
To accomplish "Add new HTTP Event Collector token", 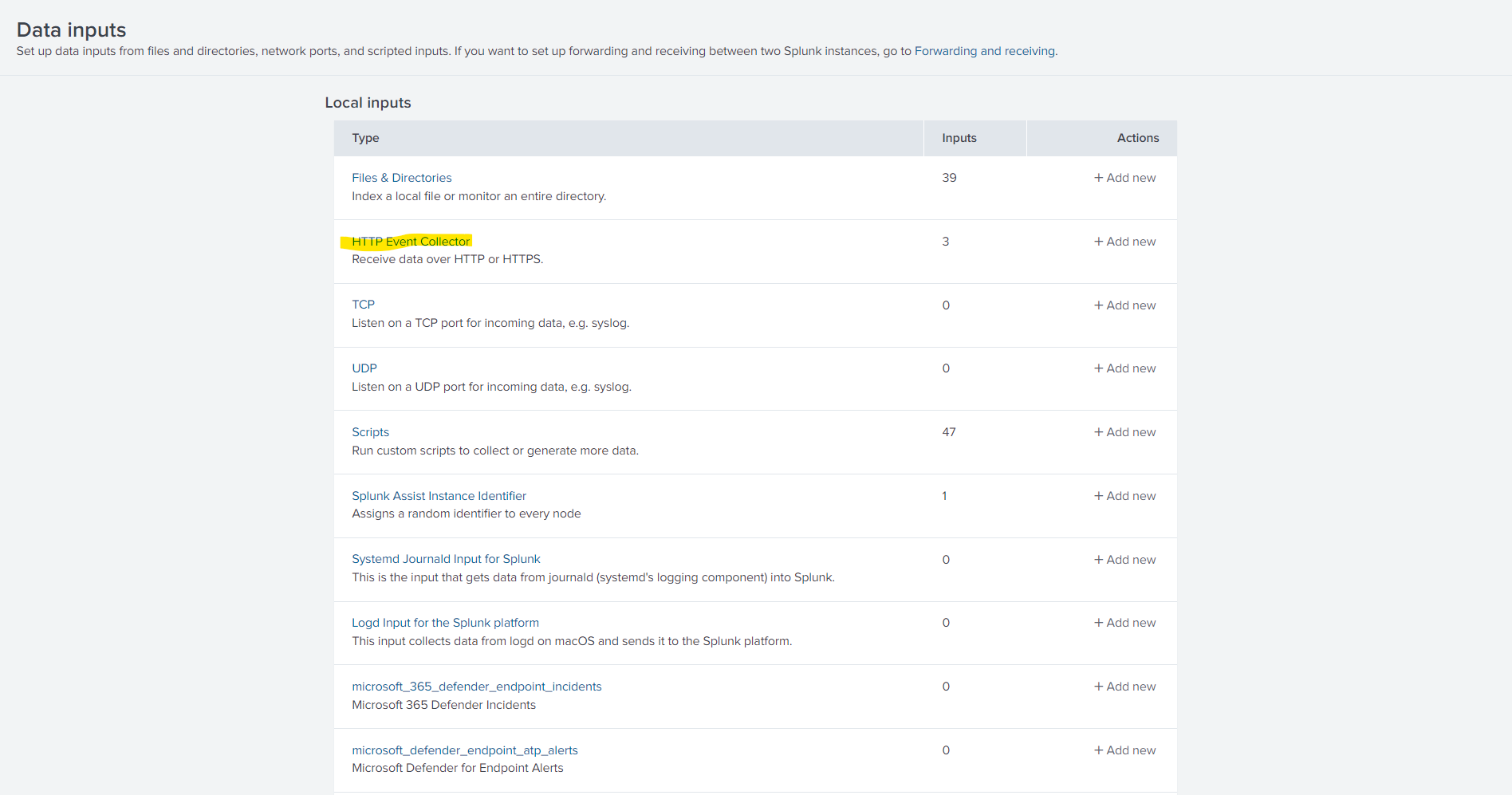I will pyautogui.click(x=1124, y=242).
